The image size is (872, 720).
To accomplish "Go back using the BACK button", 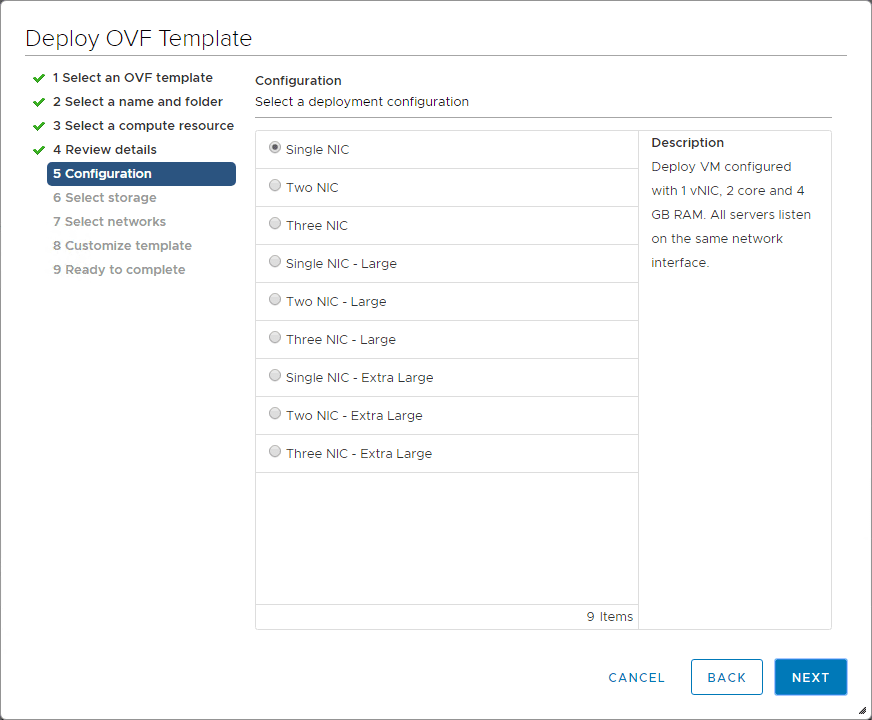I will (x=727, y=677).
